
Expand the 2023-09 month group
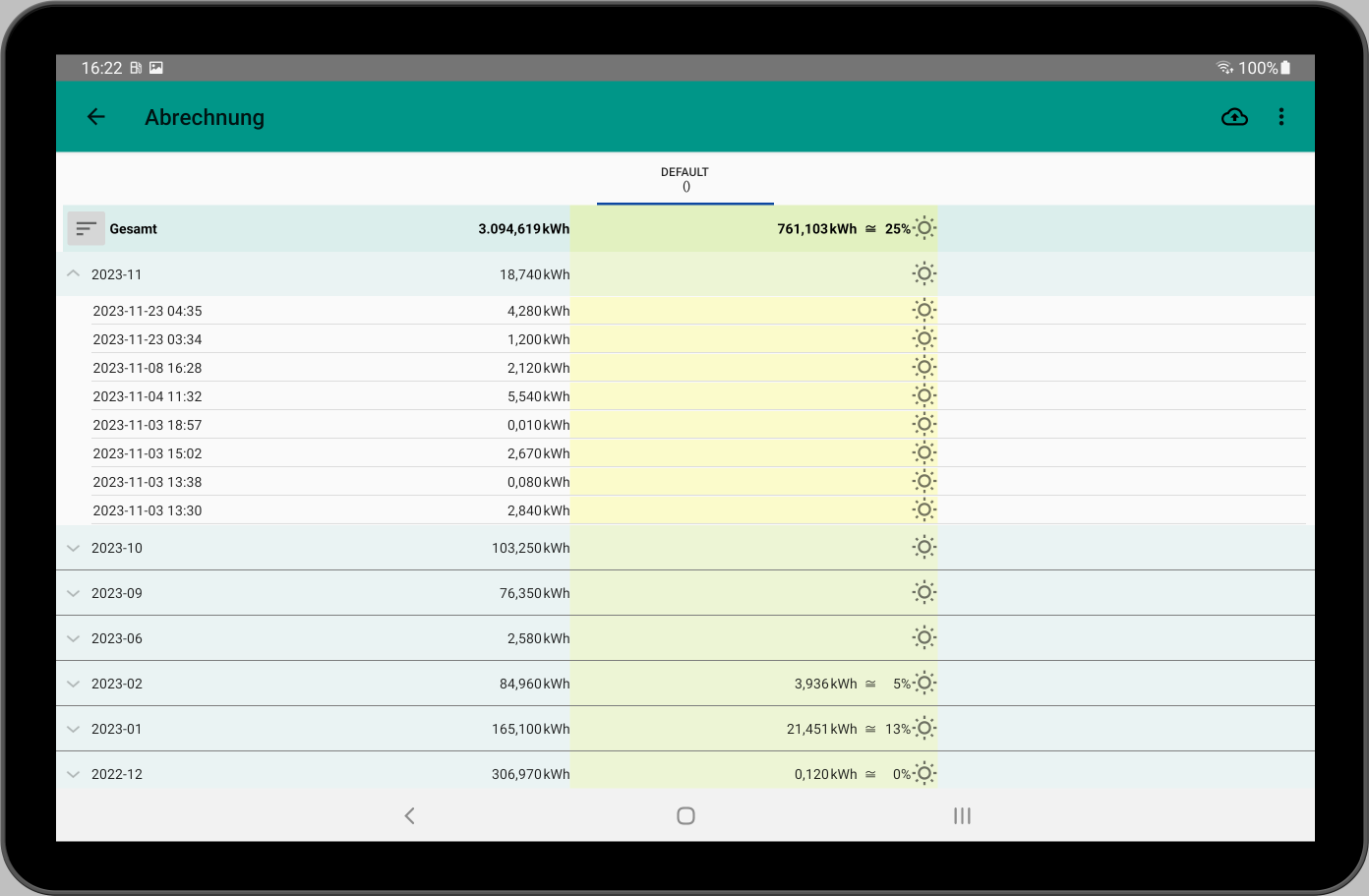(x=74, y=593)
